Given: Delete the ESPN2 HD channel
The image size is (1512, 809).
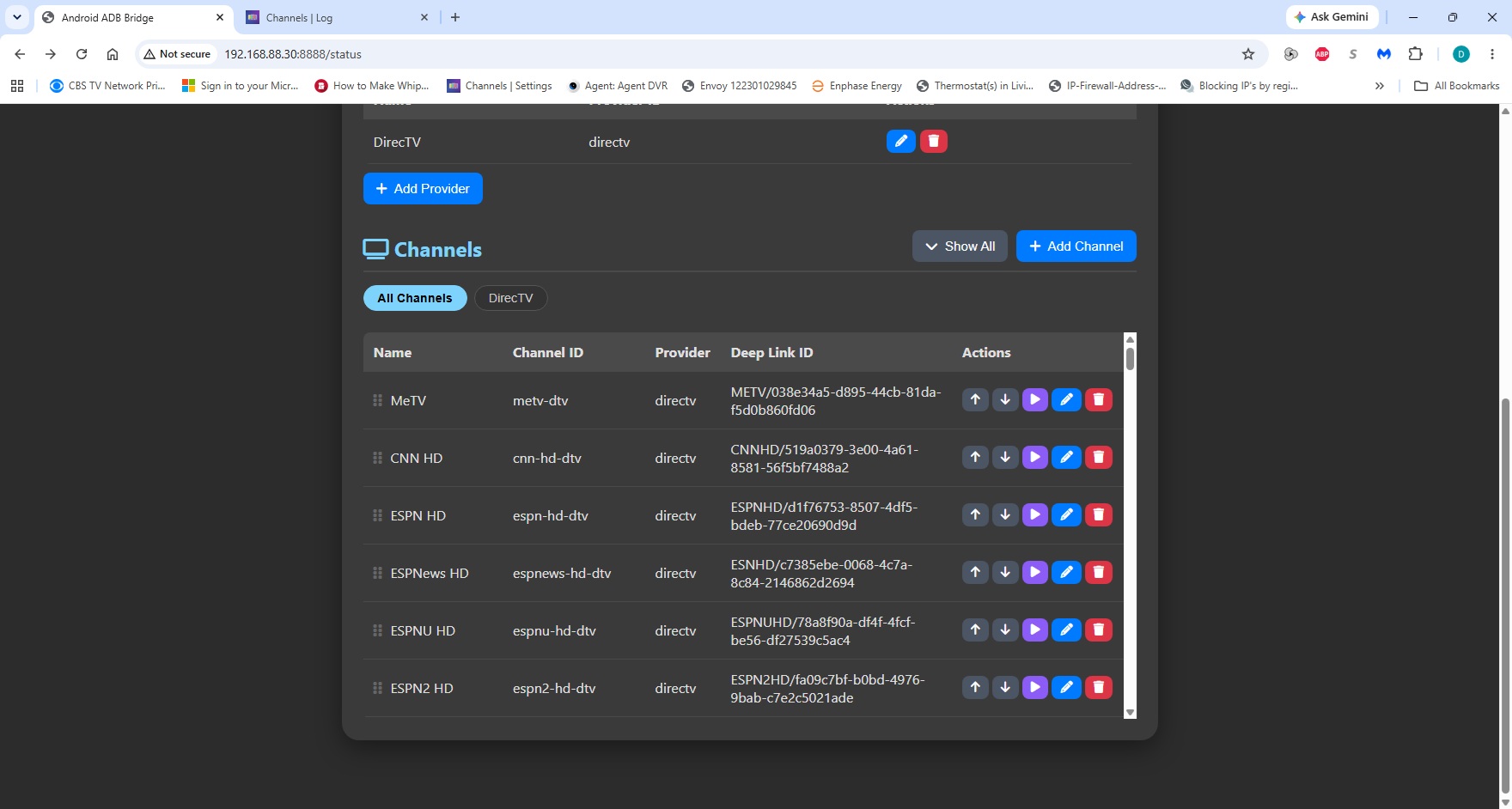Looking at the screenshot, I should (x=1099, y=687).
